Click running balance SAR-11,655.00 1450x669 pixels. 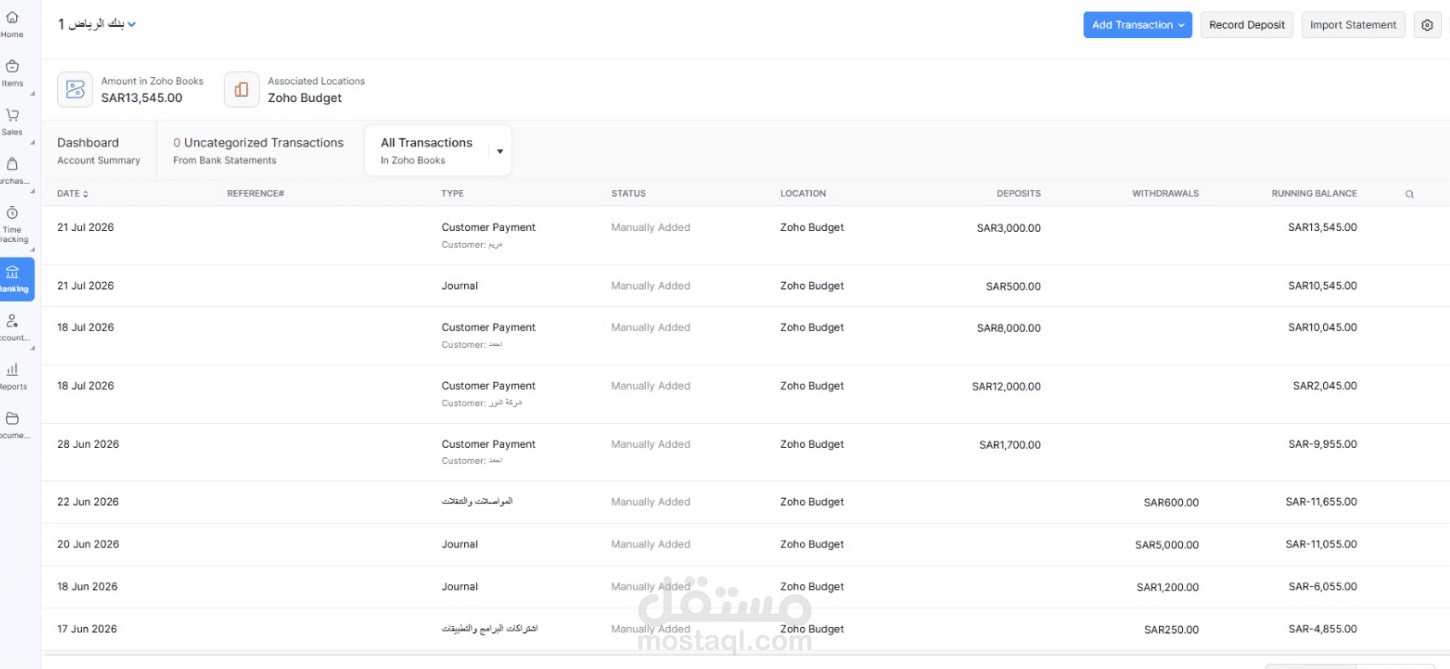pyautogui.click(x=1321, y=502)
